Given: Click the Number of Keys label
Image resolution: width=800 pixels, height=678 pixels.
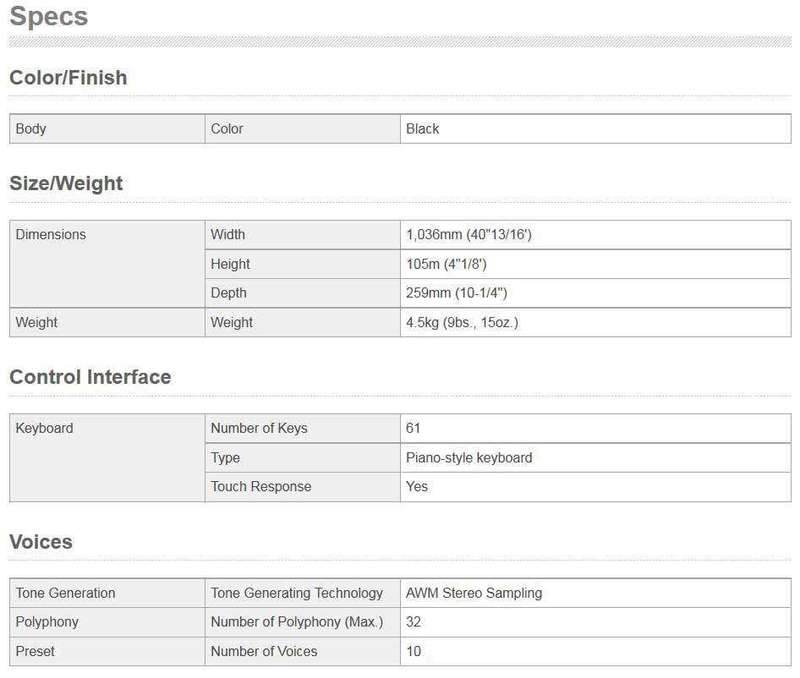Looking at the screenshot, I should pos(259,428).
